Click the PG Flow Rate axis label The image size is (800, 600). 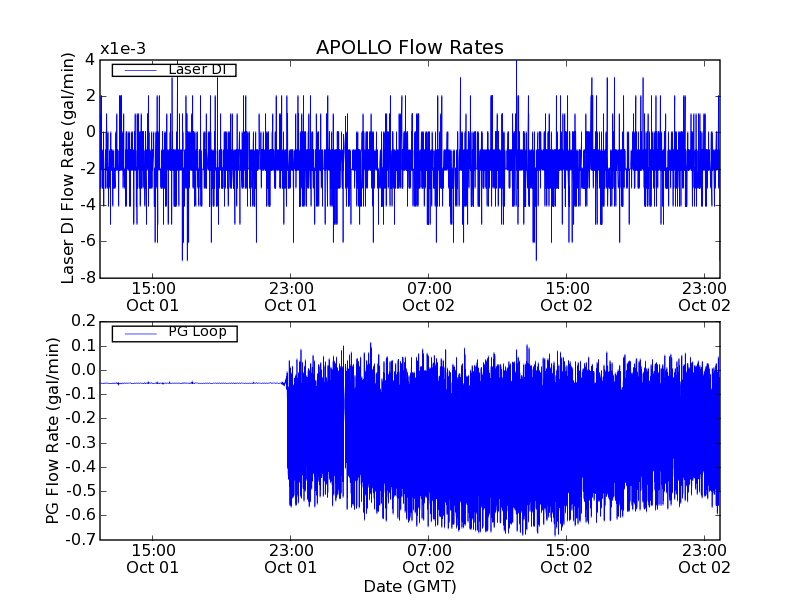coord(52,430)
